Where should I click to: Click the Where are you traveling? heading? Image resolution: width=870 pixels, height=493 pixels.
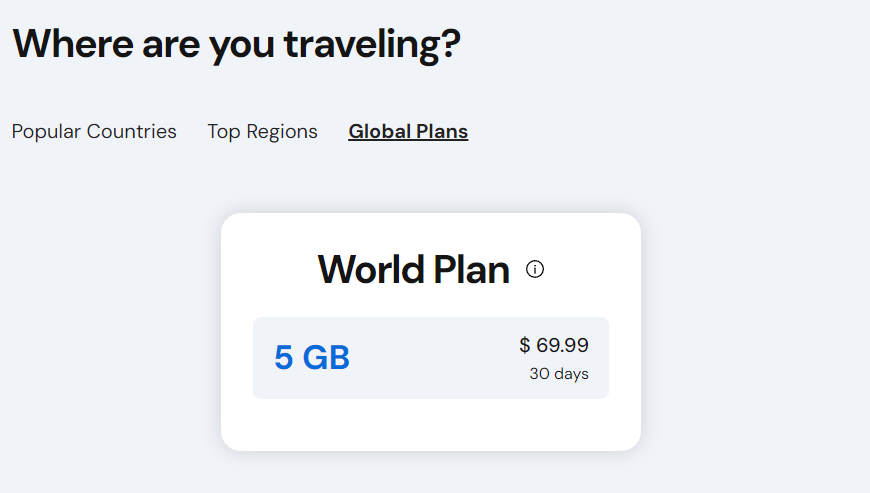pyautogui.click(x=236, y=44)
